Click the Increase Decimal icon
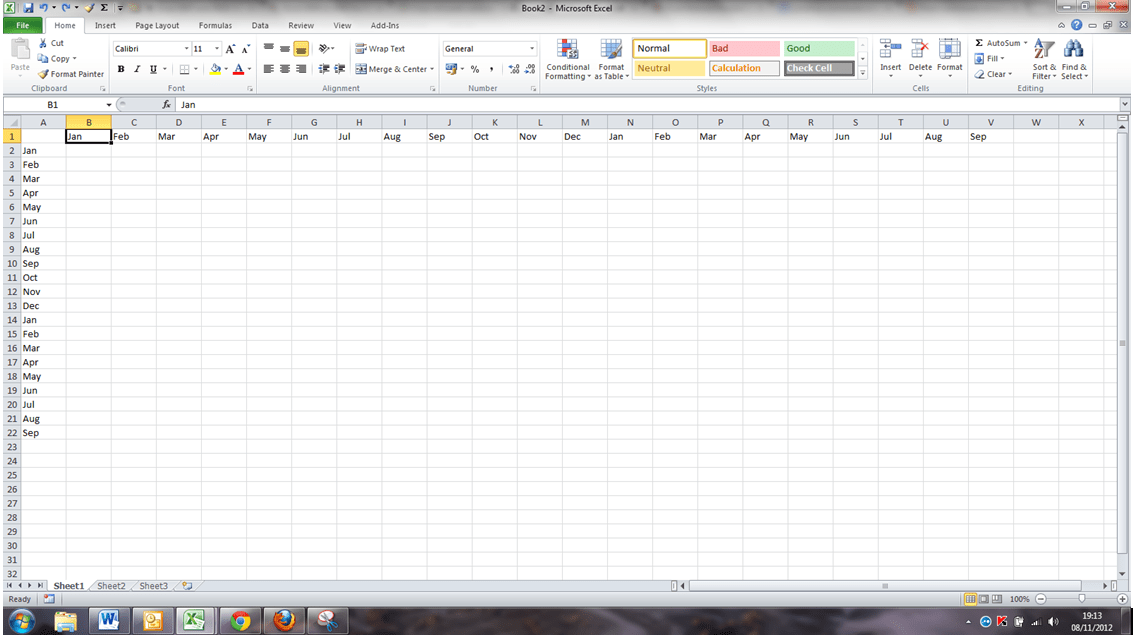Viewport: 1137px width, 635px height. click(512, 69)
